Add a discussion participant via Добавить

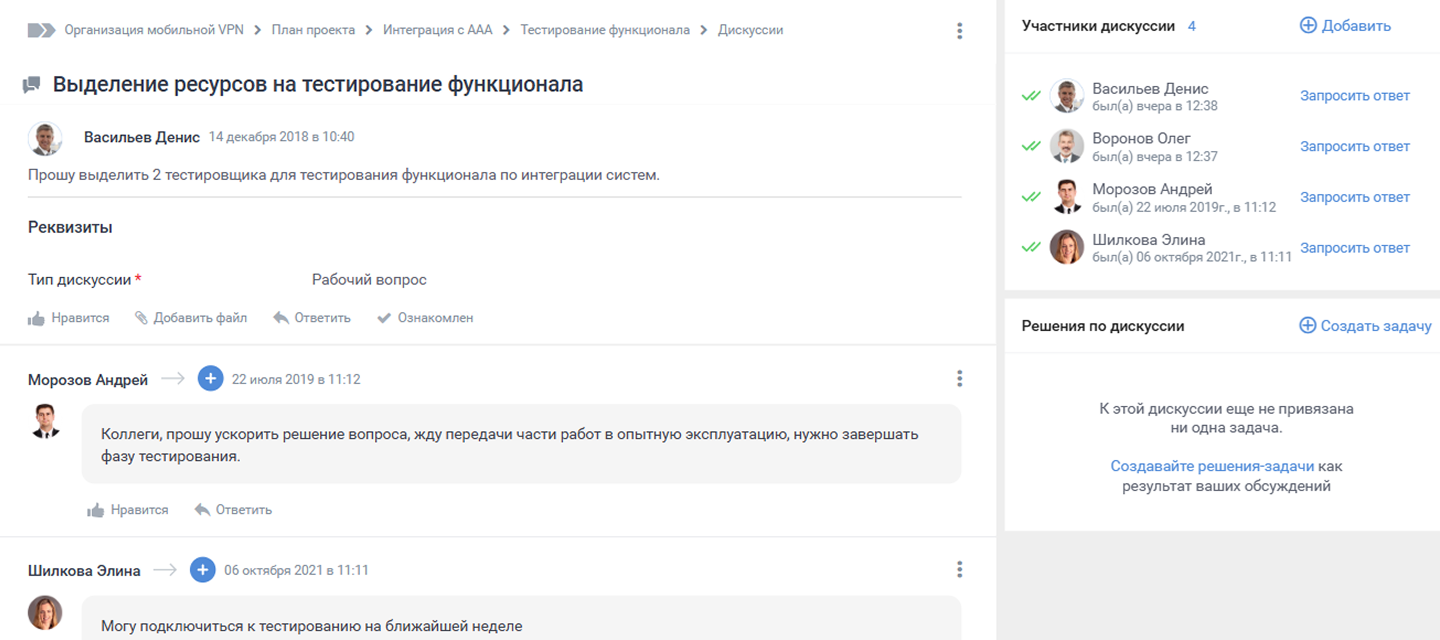[1345, 26]
